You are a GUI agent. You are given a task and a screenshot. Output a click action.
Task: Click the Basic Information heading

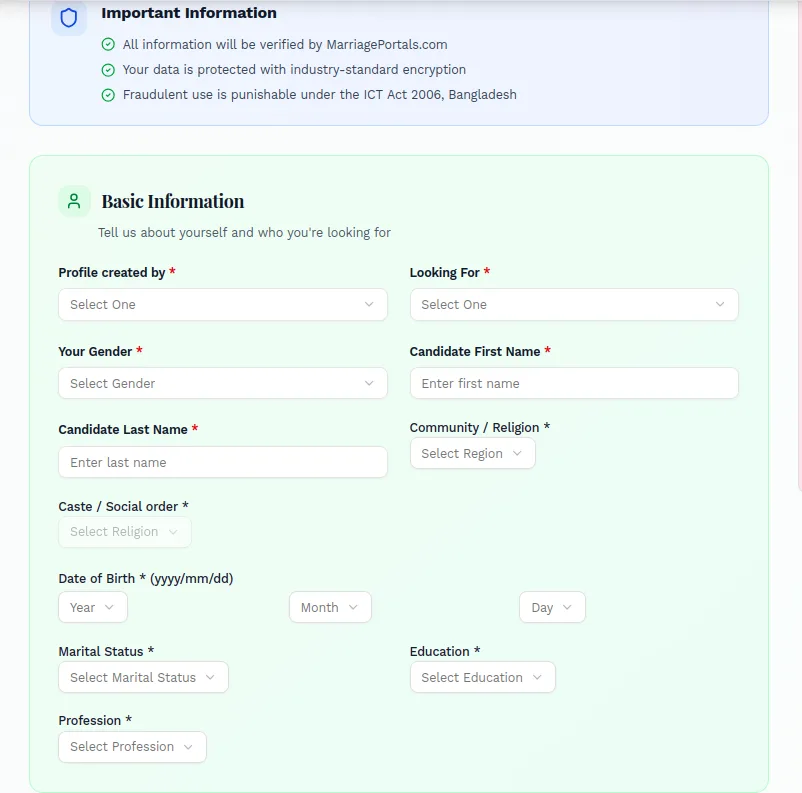click(173, 202)
